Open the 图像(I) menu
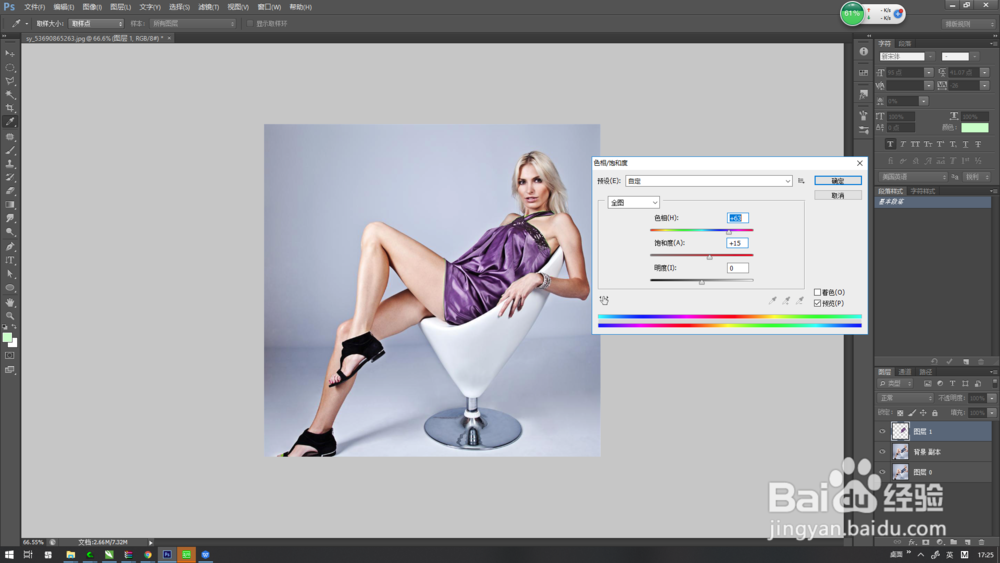 92,7
